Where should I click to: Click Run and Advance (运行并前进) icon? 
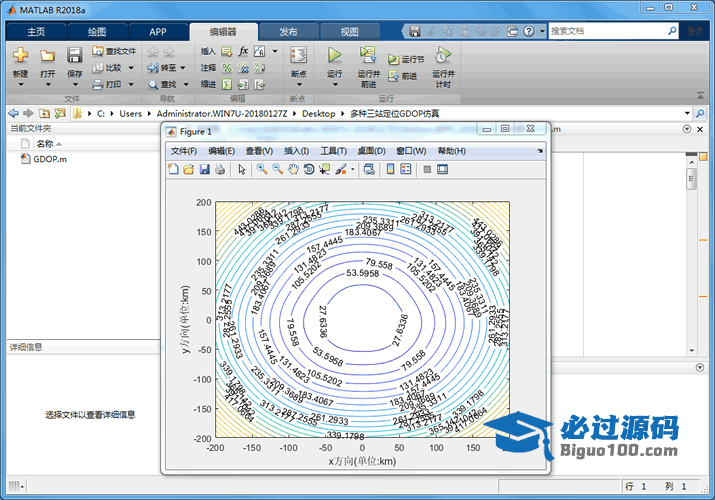pyautogui.click(x=368, y=55)
